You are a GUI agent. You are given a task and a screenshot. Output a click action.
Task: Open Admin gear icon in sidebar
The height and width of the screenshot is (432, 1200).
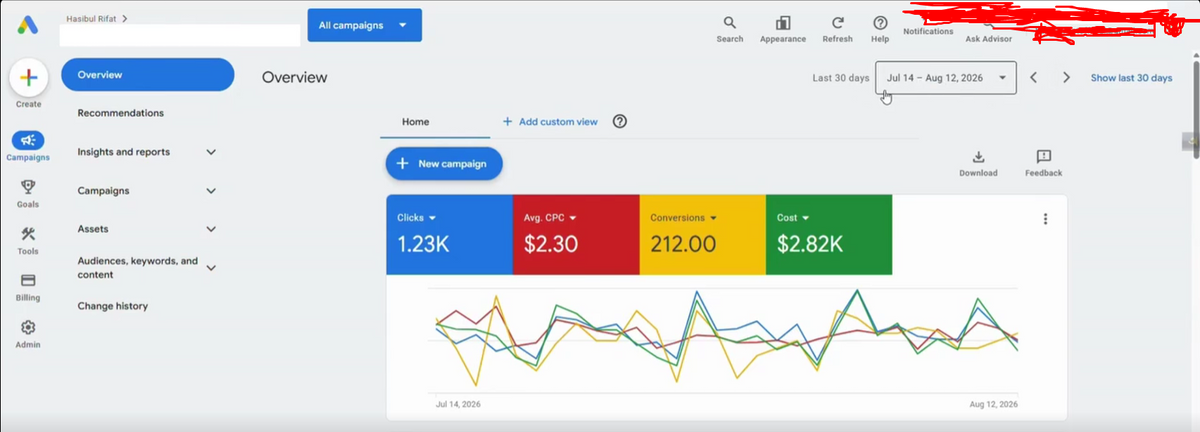[x=28, y=327]
